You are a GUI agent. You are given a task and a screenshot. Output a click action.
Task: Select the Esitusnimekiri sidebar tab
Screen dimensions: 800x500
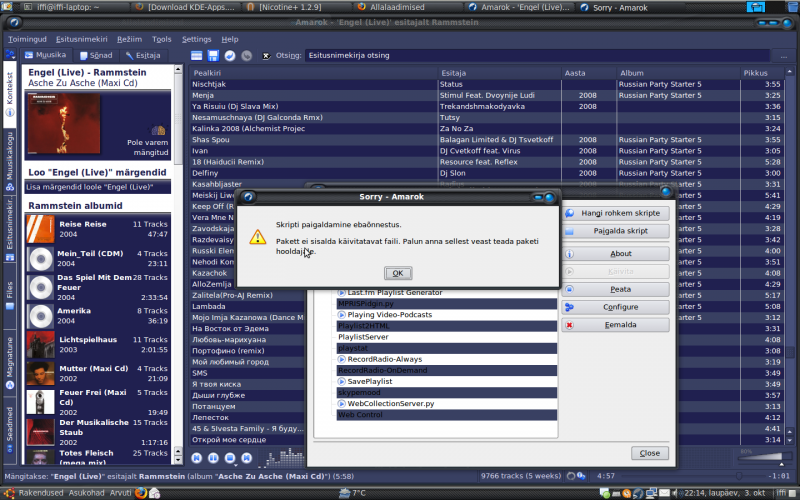click(10, 230)
